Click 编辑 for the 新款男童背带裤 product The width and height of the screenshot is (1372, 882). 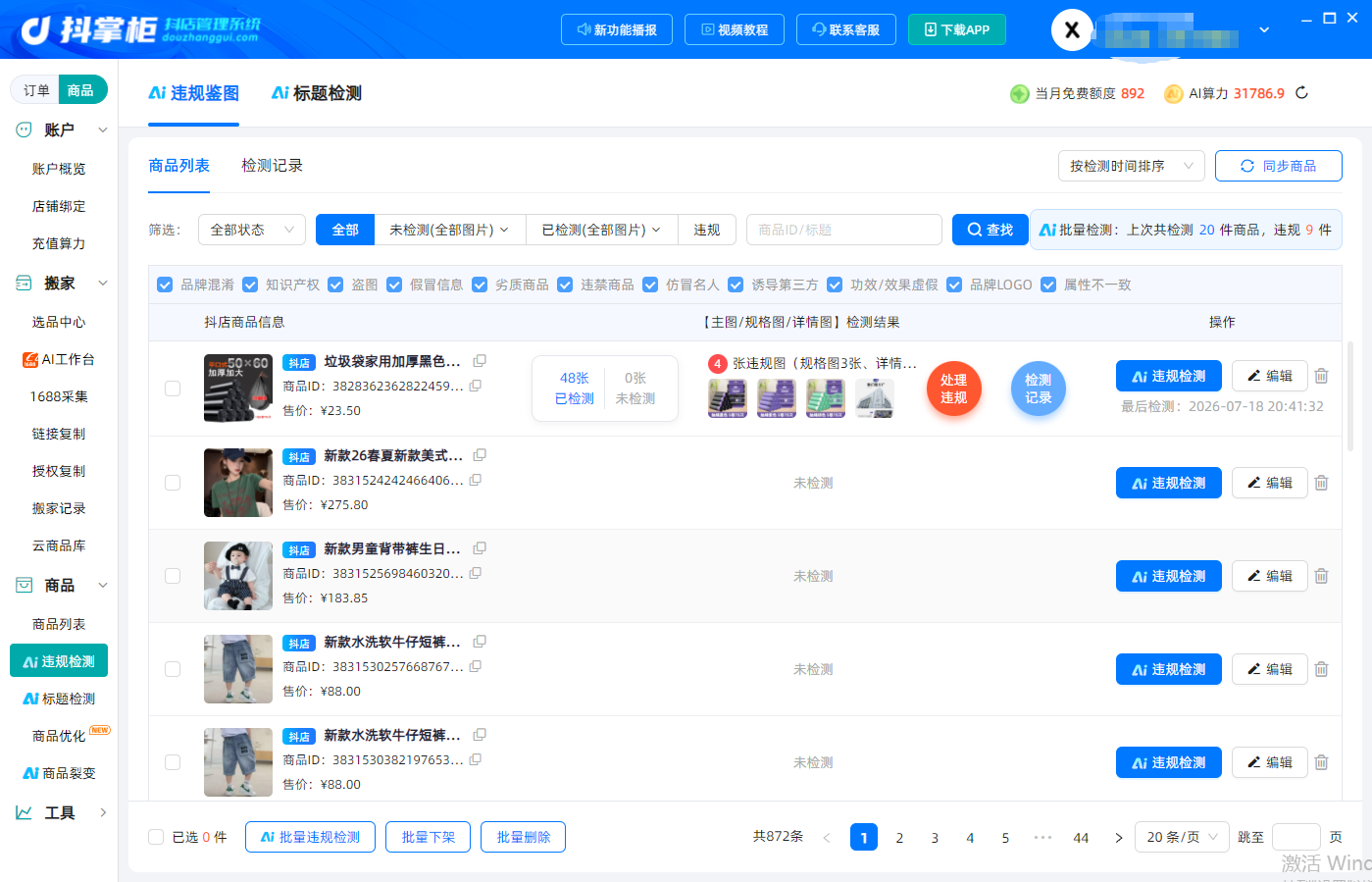1270,576
